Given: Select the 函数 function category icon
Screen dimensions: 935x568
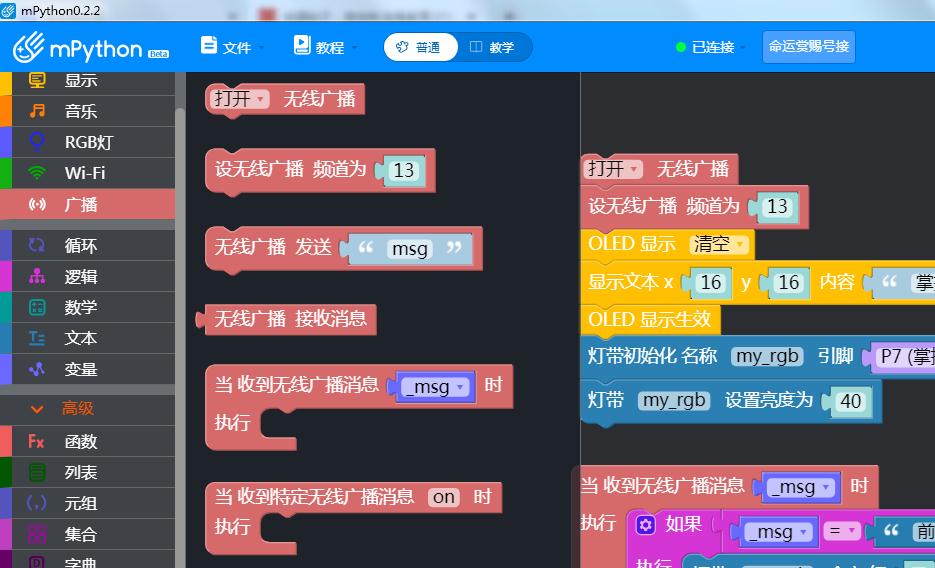Looking at the screenshot, I should [37, 442].
